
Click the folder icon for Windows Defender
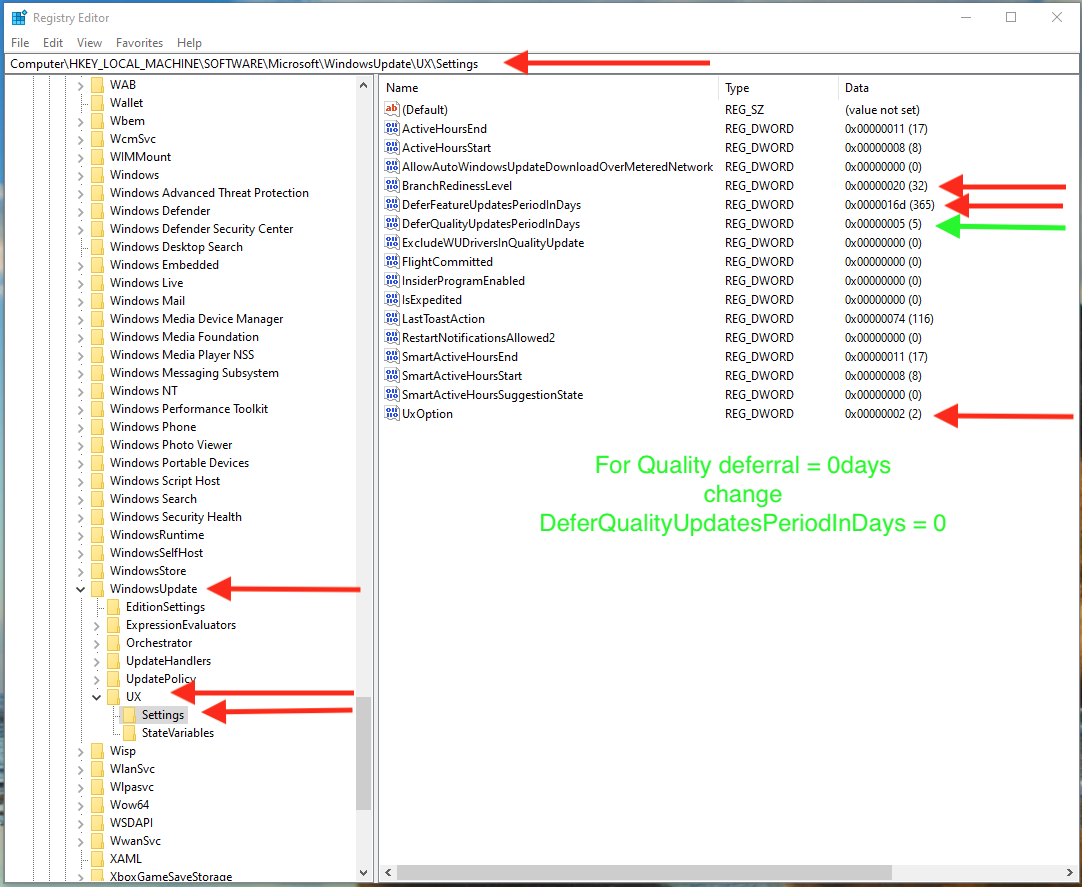(x=97, y=211)
